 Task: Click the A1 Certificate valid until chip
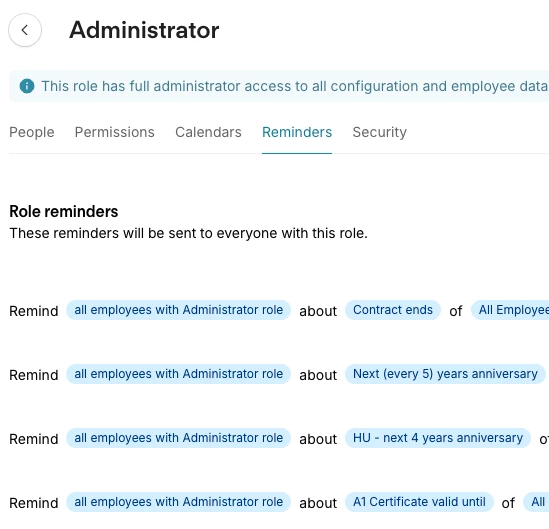coord(419,502)
